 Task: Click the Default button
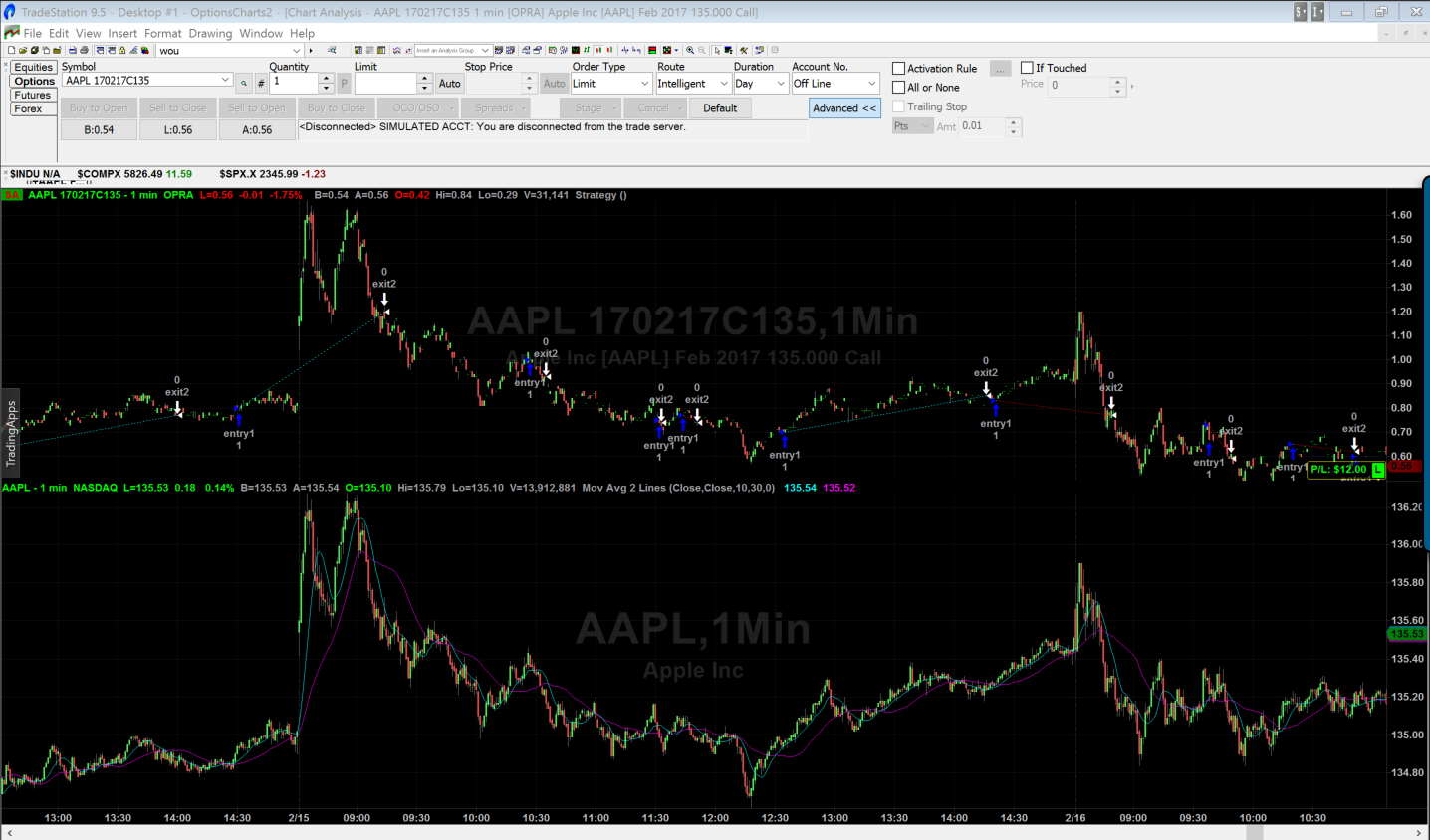720,108
